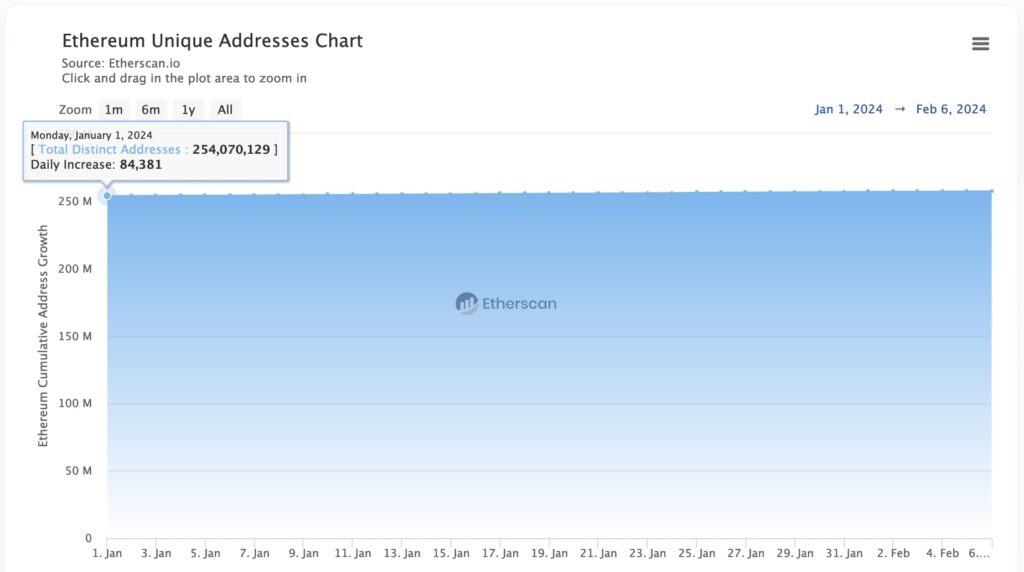Click the 50 M y-axis label
Viewport: 1024px width, 572px height.
click(x=78, y=471)
